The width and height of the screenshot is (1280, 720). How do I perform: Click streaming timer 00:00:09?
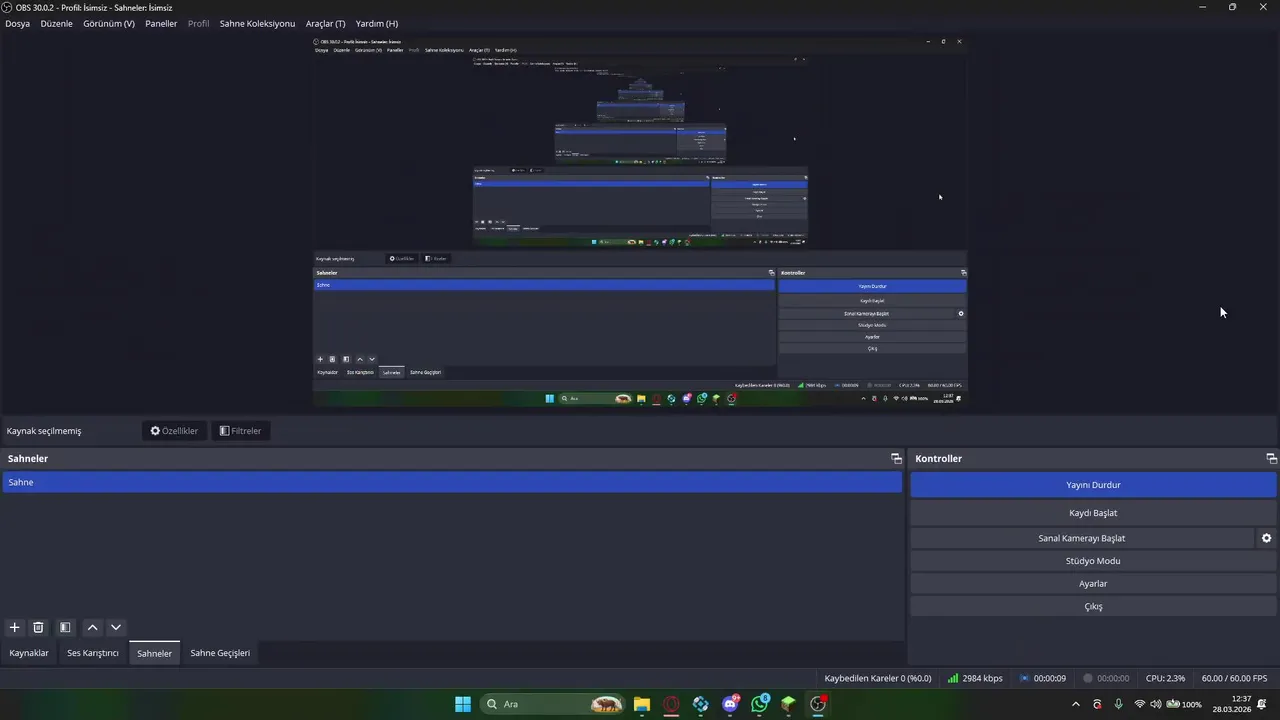[x=1042, y=678]
